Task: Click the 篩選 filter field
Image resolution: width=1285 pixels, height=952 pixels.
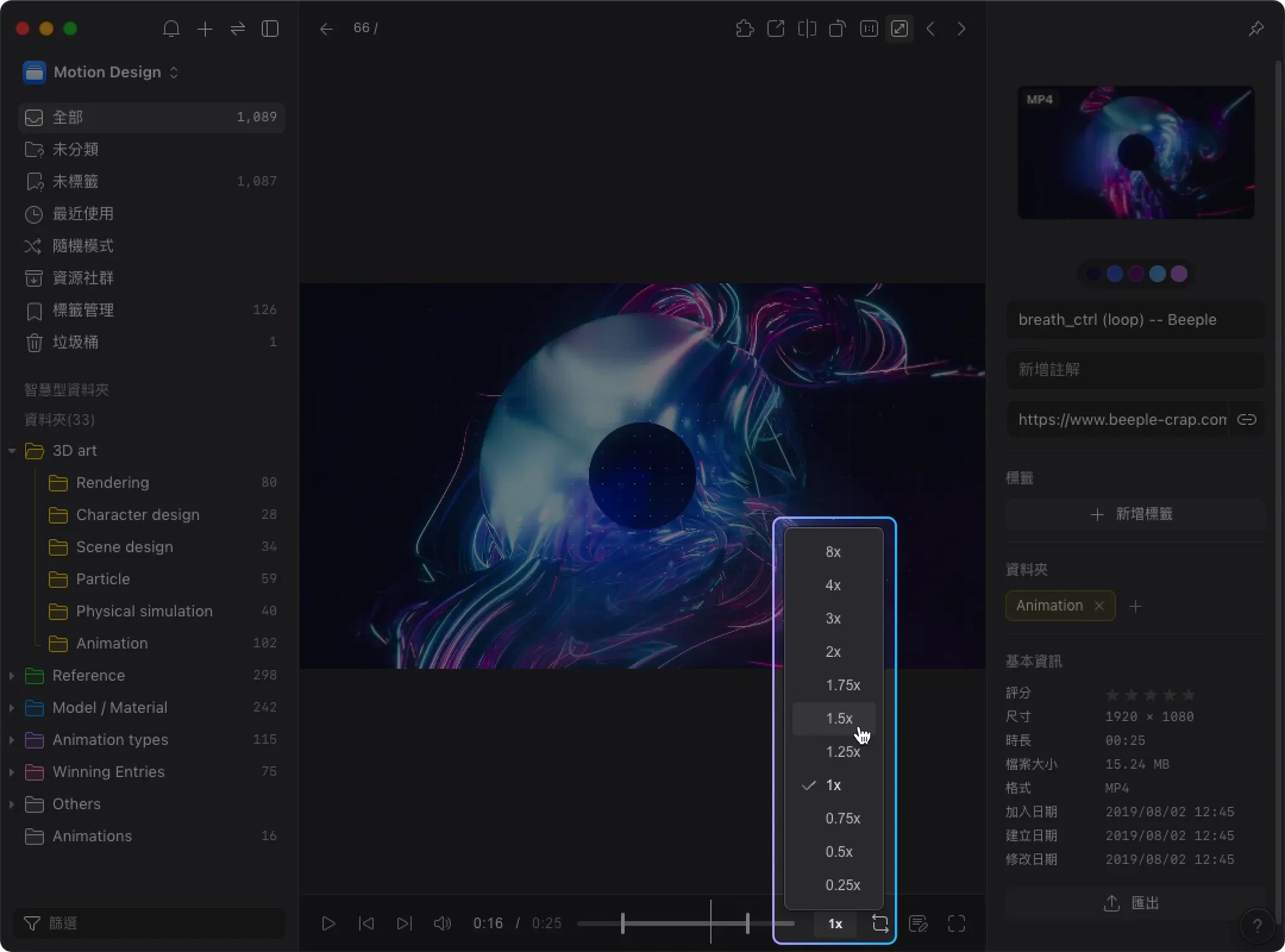Action: click(149, 923)
